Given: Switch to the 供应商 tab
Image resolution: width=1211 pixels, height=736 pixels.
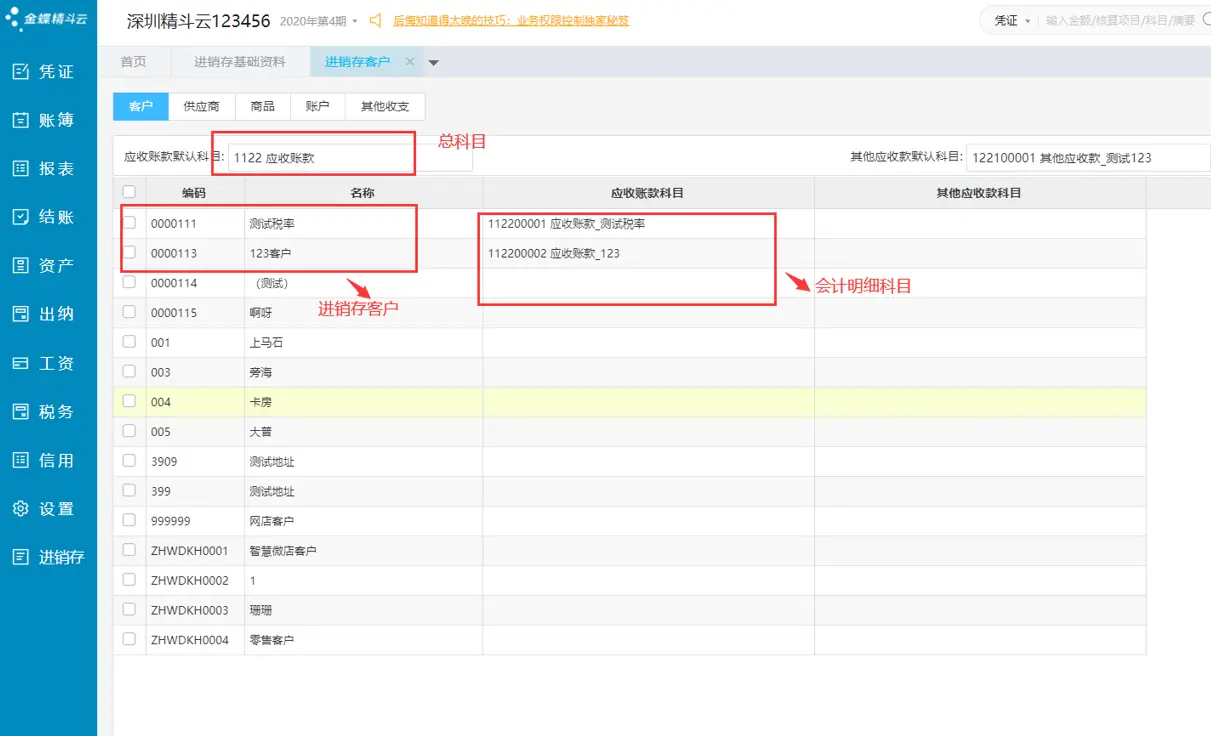Looking at the screenshot, I should pos(202,106).
